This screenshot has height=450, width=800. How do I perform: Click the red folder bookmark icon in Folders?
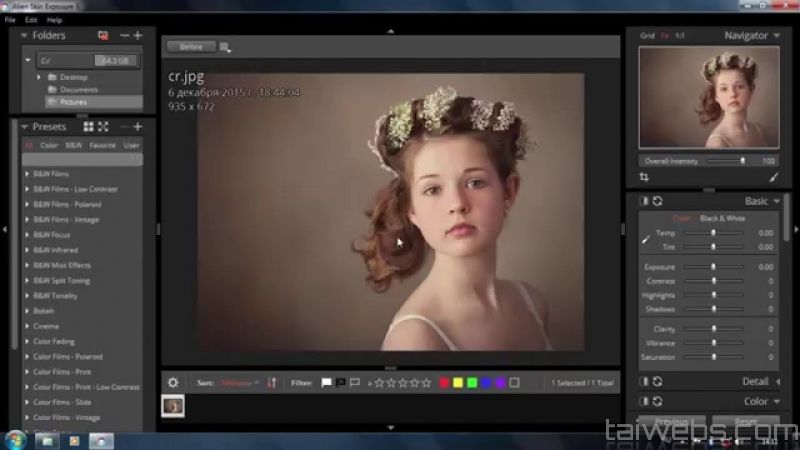[103, 35]
